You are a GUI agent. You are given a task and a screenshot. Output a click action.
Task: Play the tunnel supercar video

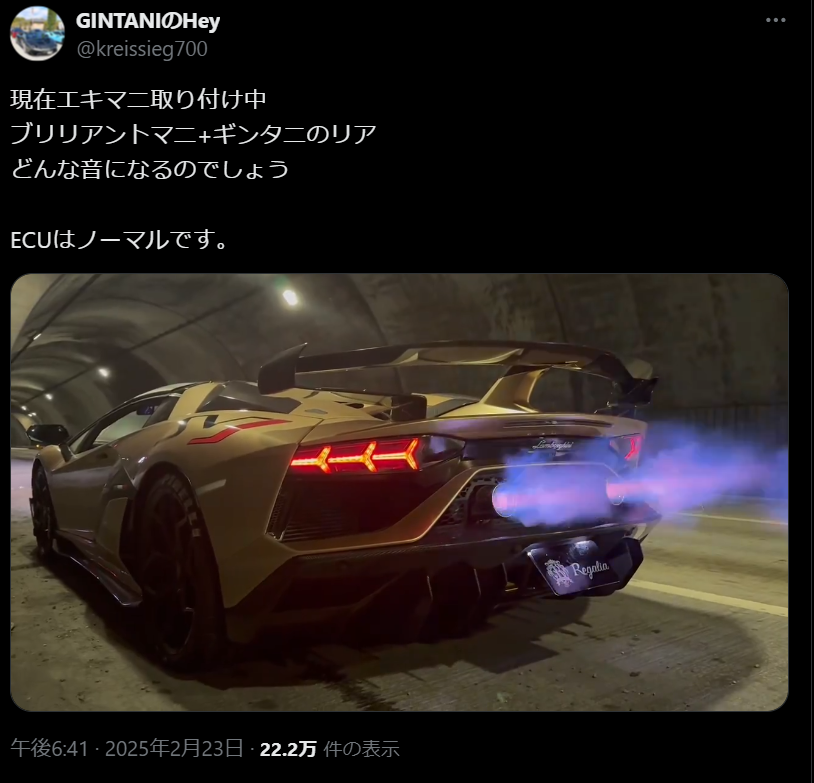point(399,492)
